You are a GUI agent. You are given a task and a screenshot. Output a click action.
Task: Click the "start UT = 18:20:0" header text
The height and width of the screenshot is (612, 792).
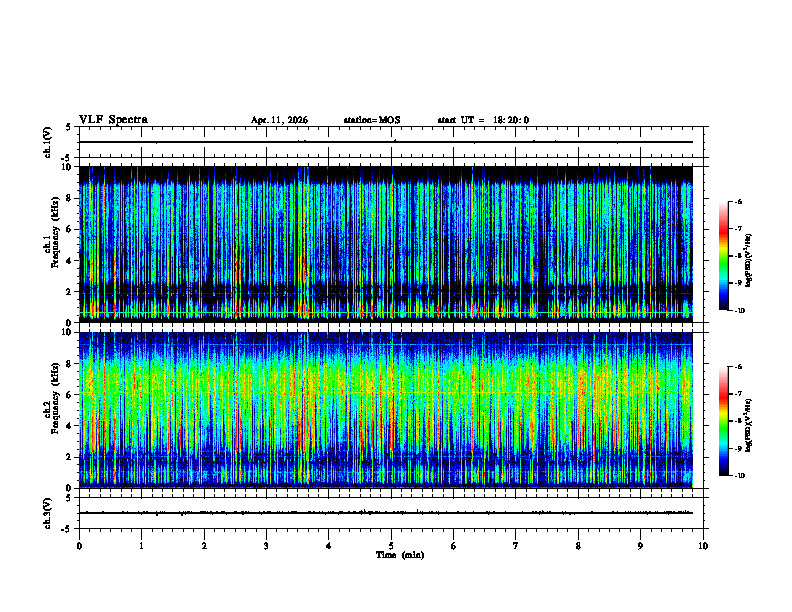[x=483, y=120]
